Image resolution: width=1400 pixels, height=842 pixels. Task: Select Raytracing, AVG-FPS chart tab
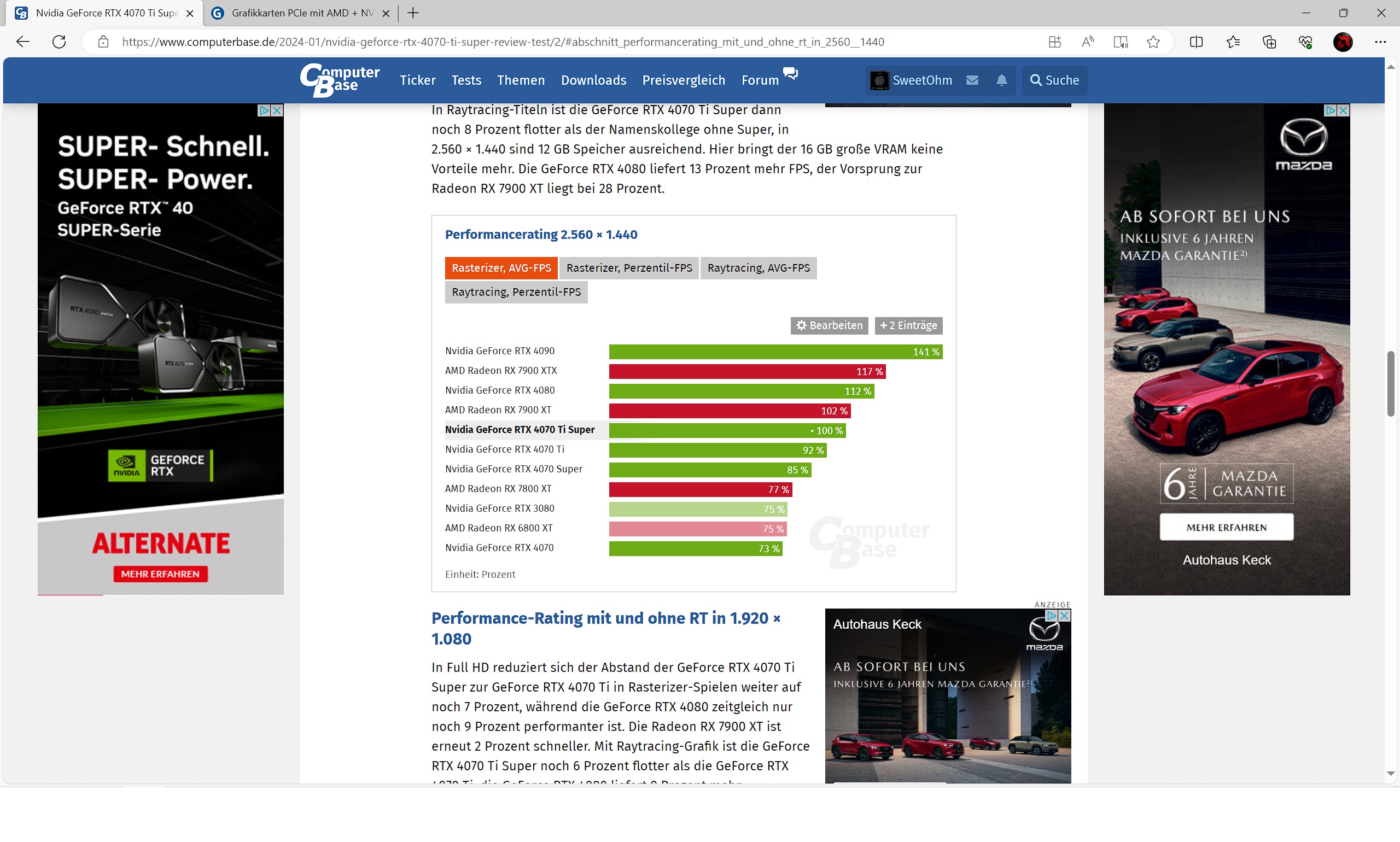(x=758, y=268)
